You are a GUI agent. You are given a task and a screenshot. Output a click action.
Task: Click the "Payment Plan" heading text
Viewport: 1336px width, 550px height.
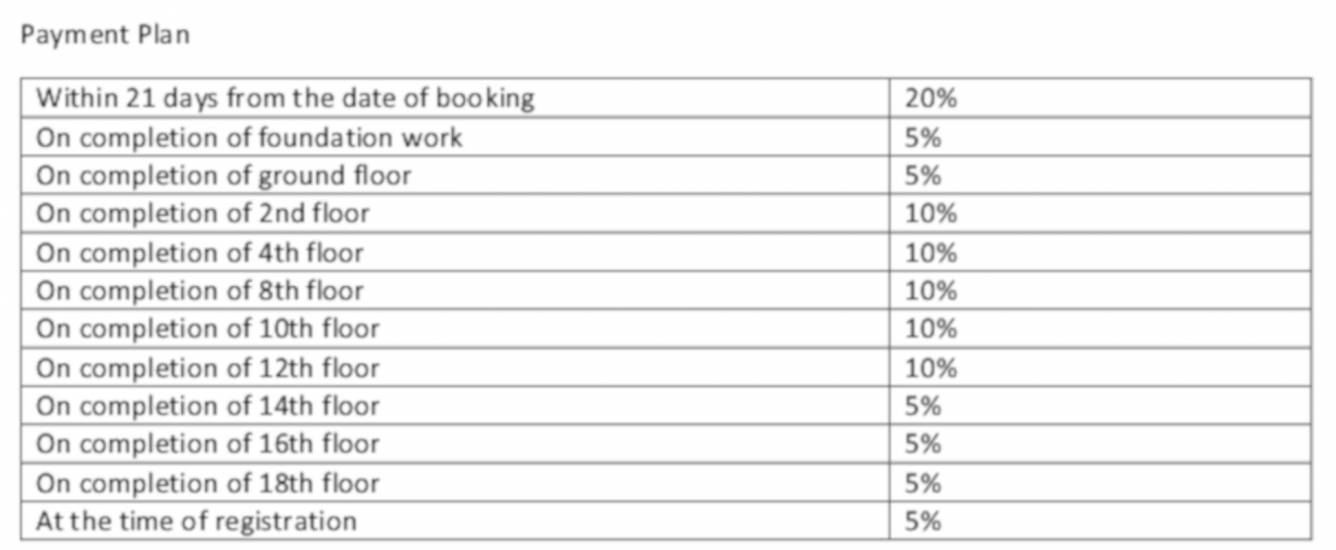click(x=105, y=35)
